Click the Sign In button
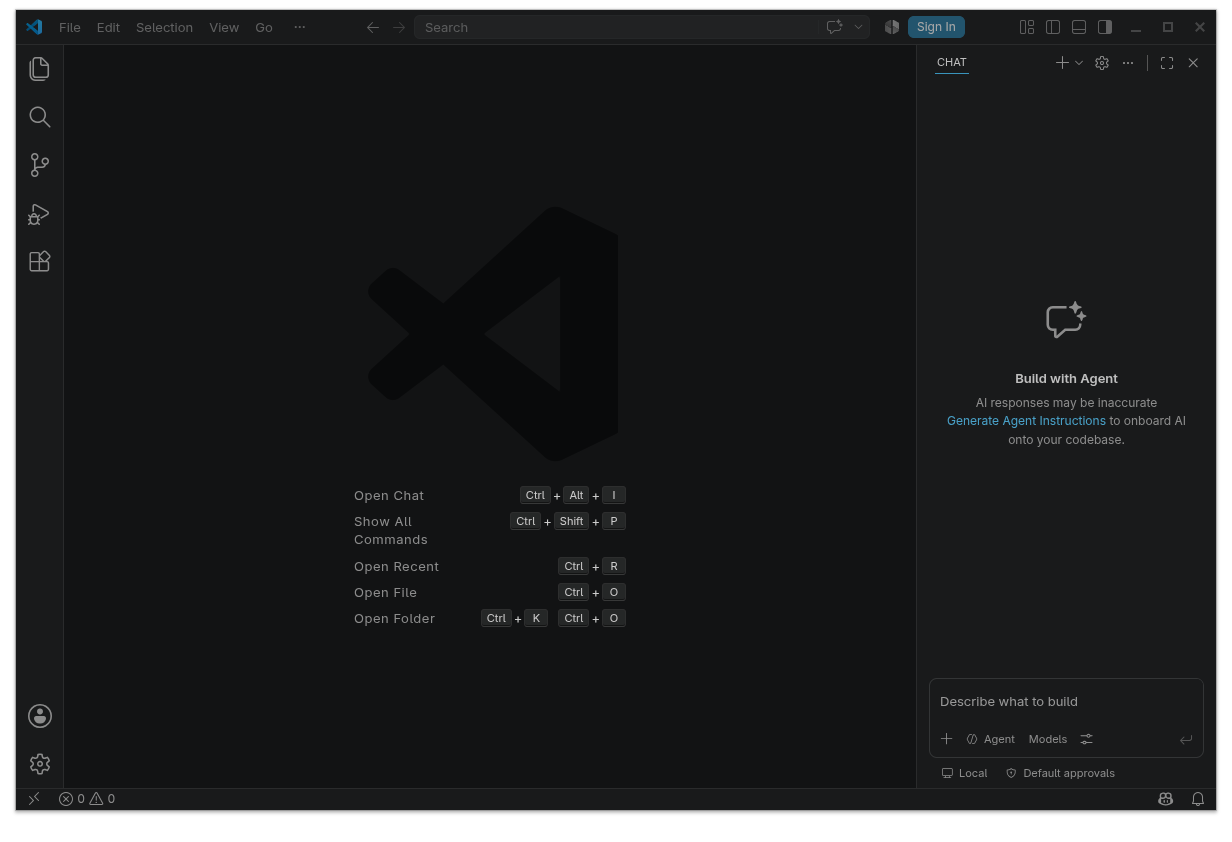Viewport: 1232px width, 842px height. coord(936,27)
